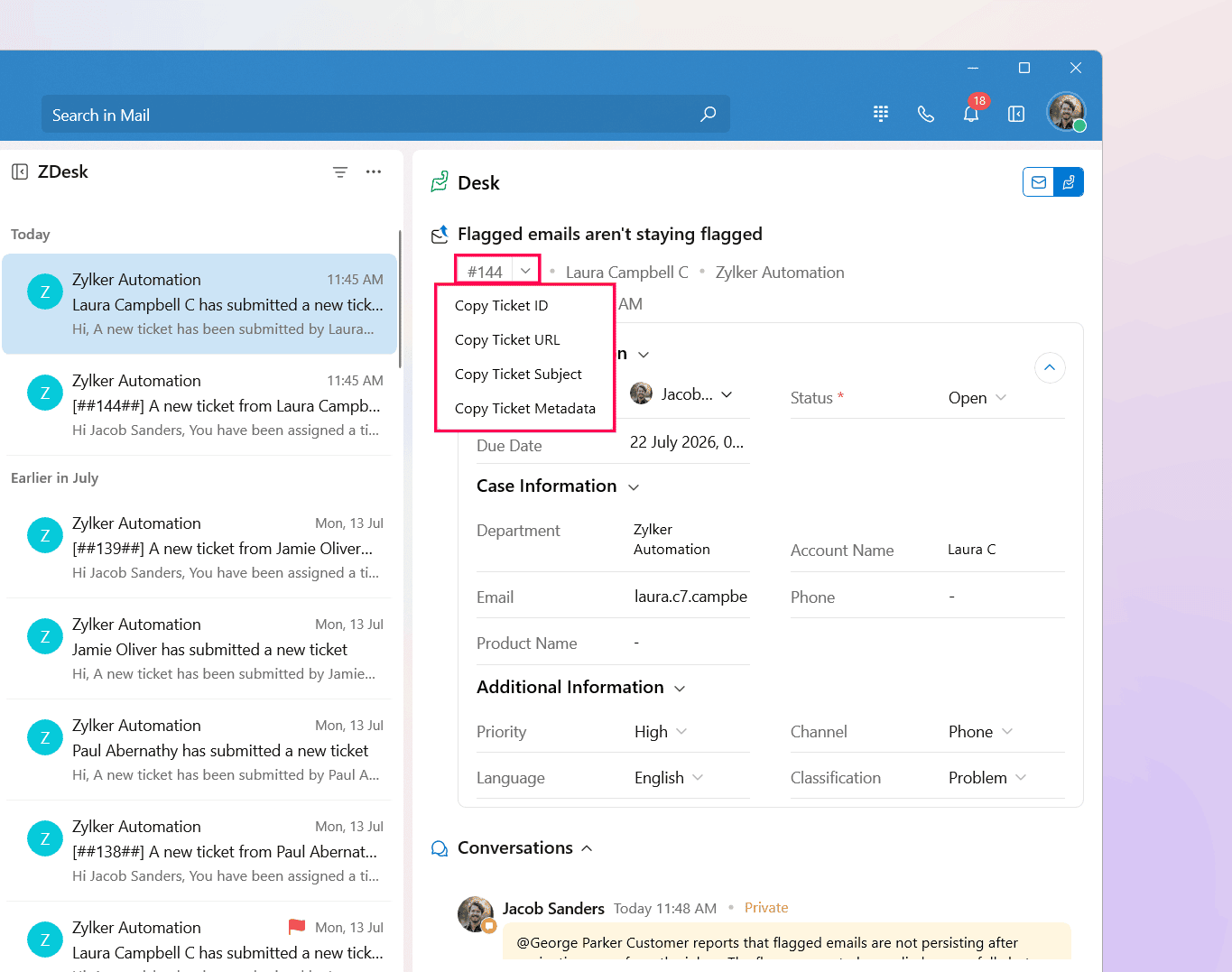
Task: Click the ZDesk mail list scrollbar
Action: 399,298
